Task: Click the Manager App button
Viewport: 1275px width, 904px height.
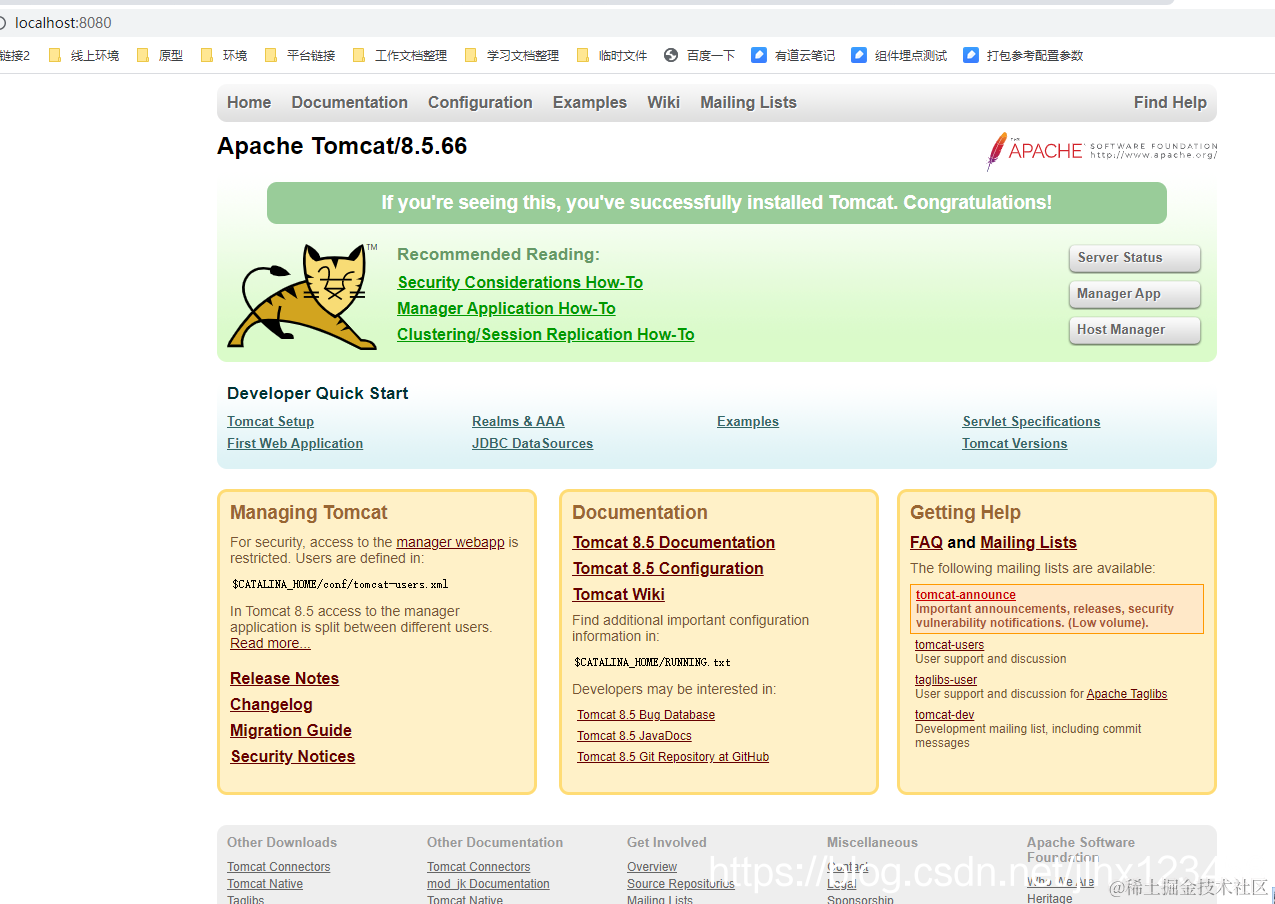Action: coord(1134,294)
